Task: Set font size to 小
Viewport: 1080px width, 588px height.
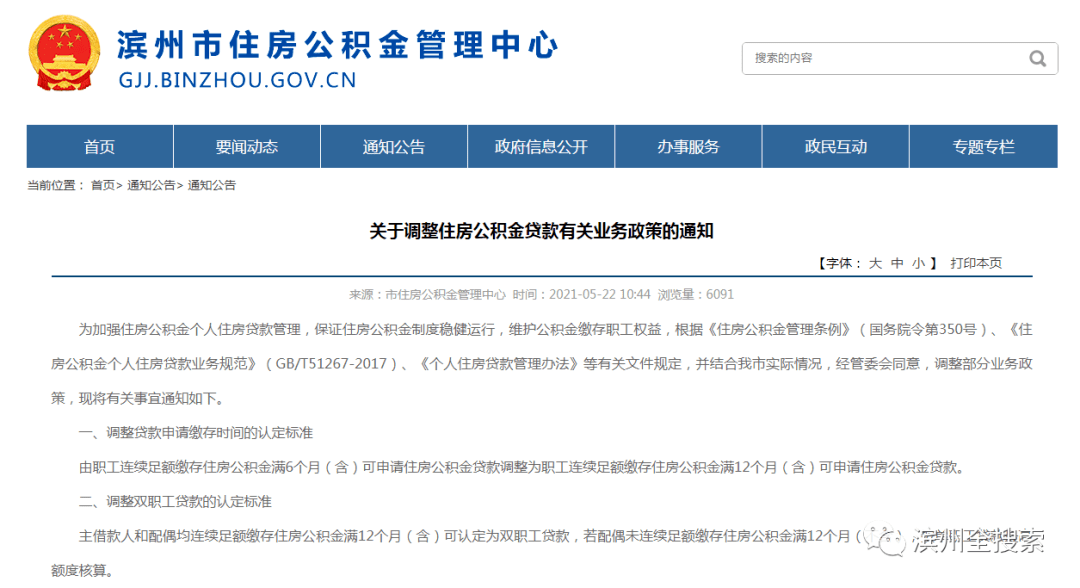Action: (918, 263)
